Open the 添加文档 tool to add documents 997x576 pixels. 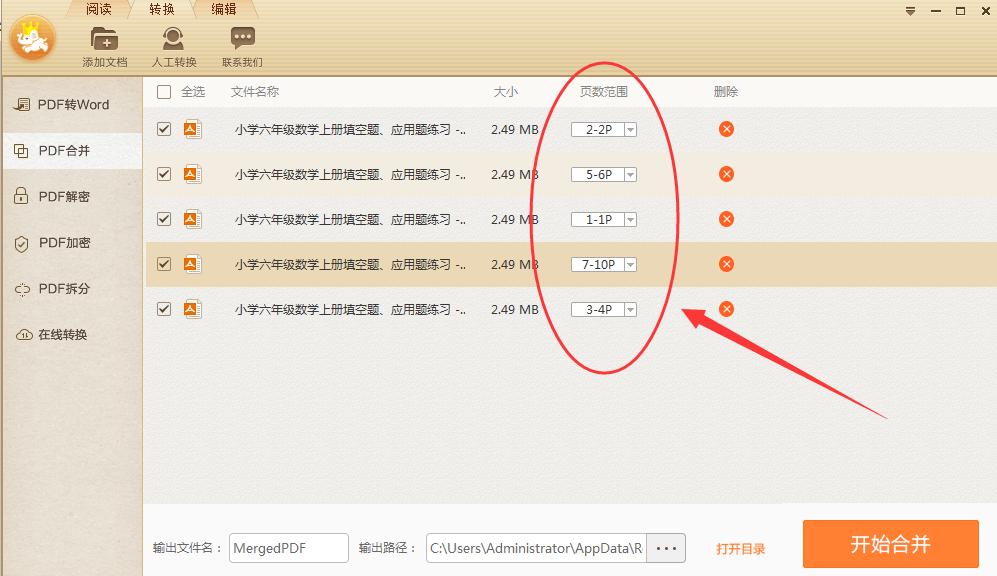pyautogui.click(x=103, y=42)
